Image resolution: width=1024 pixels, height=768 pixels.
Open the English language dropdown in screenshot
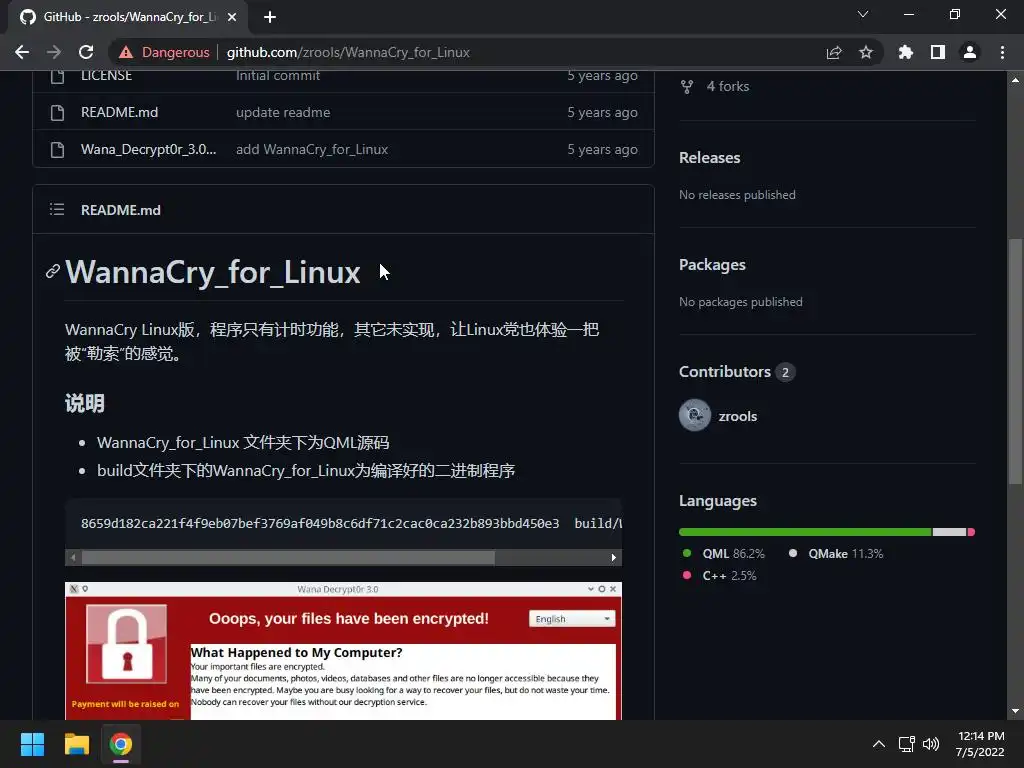[572, 619]
